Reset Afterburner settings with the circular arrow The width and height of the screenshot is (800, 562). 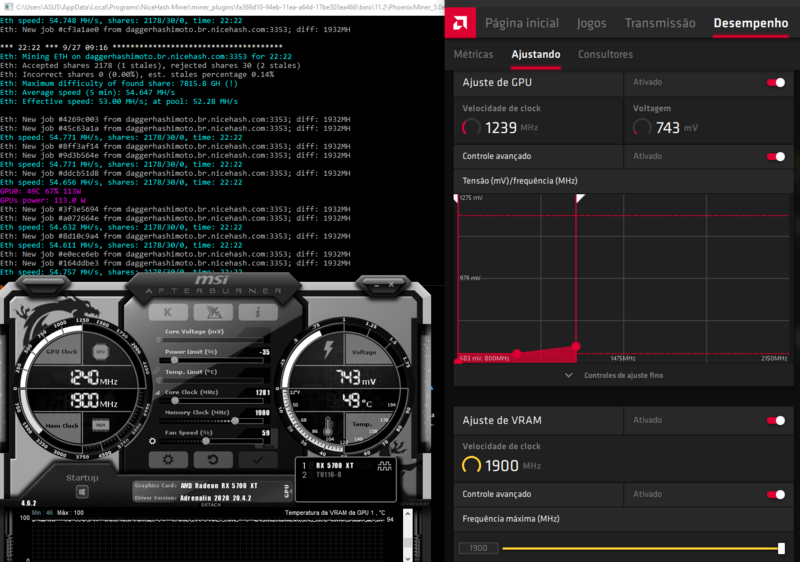[x=213, y=459]
